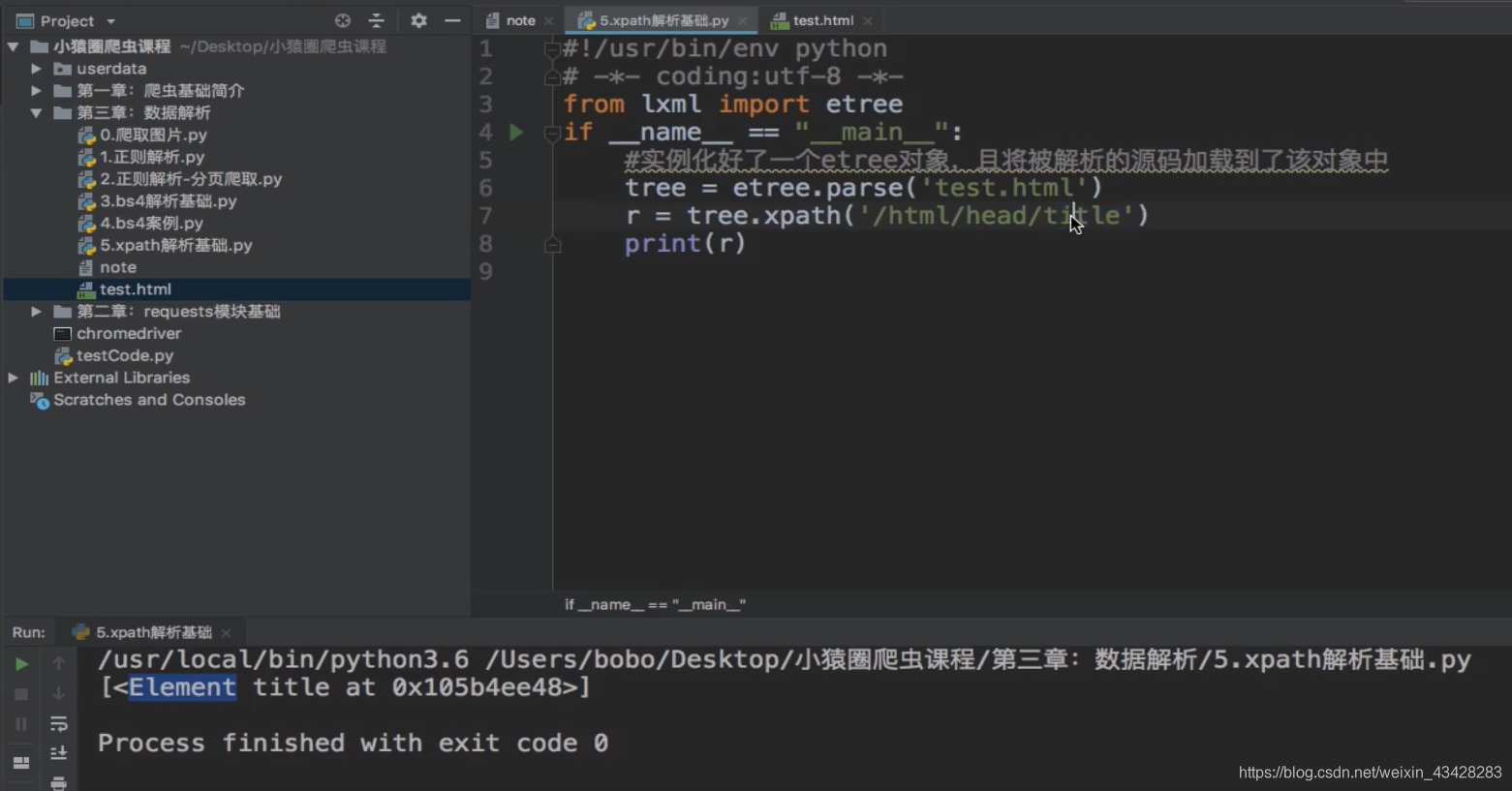Switch to 5.xpath解析基础.py editor tab

(x=663, y=20)
